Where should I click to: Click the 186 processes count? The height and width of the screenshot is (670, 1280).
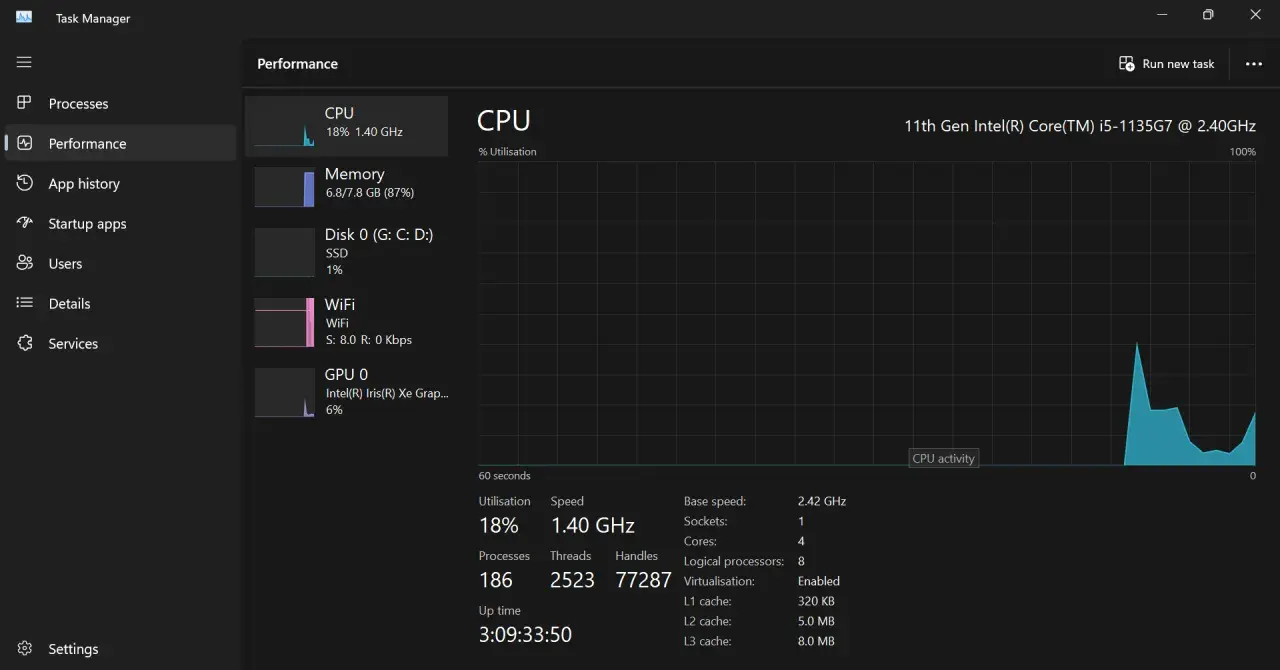click(x=496, y=580)
